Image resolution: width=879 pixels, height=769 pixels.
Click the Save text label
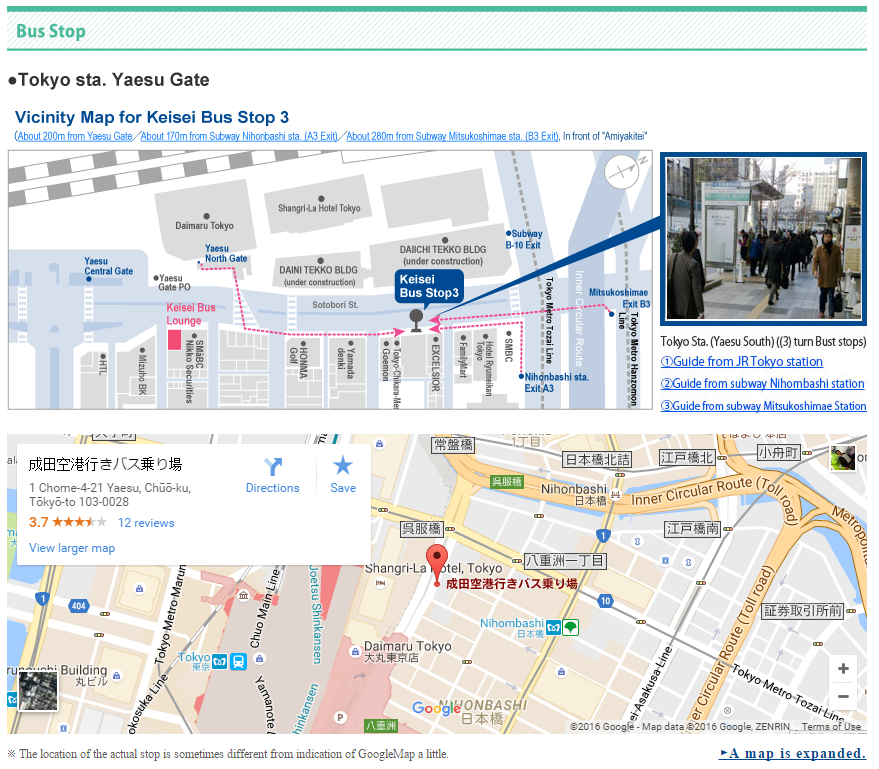coord(343,488)
